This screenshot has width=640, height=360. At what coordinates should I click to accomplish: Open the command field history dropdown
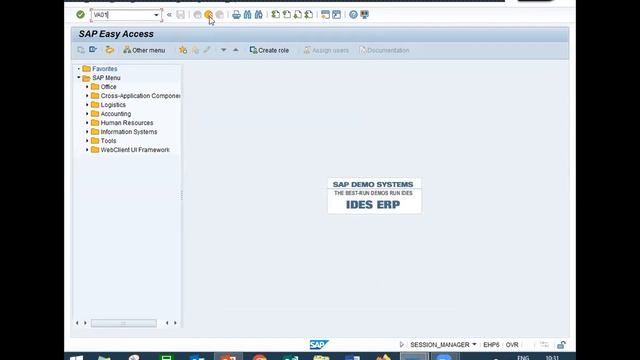click(x=156, y=15)
